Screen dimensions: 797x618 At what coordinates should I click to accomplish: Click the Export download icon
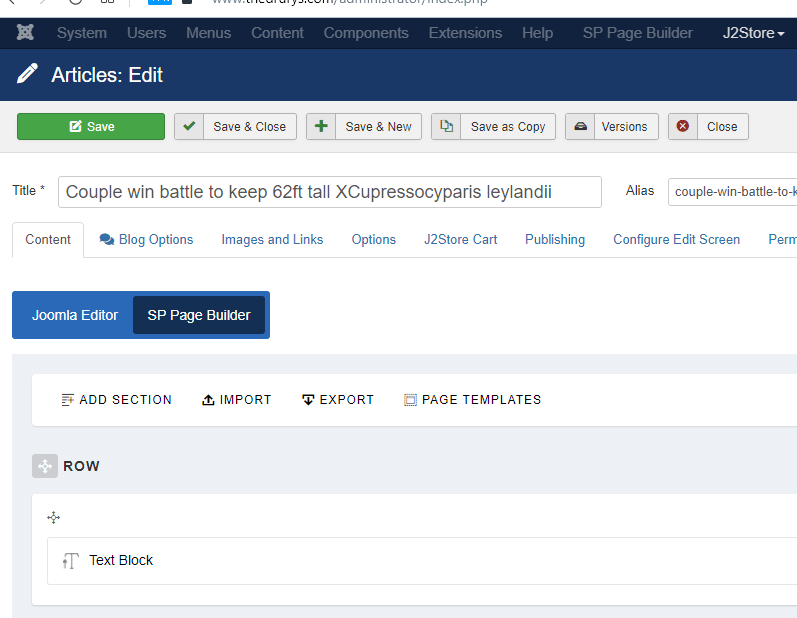pyautogui.click(x=308, y=400)
